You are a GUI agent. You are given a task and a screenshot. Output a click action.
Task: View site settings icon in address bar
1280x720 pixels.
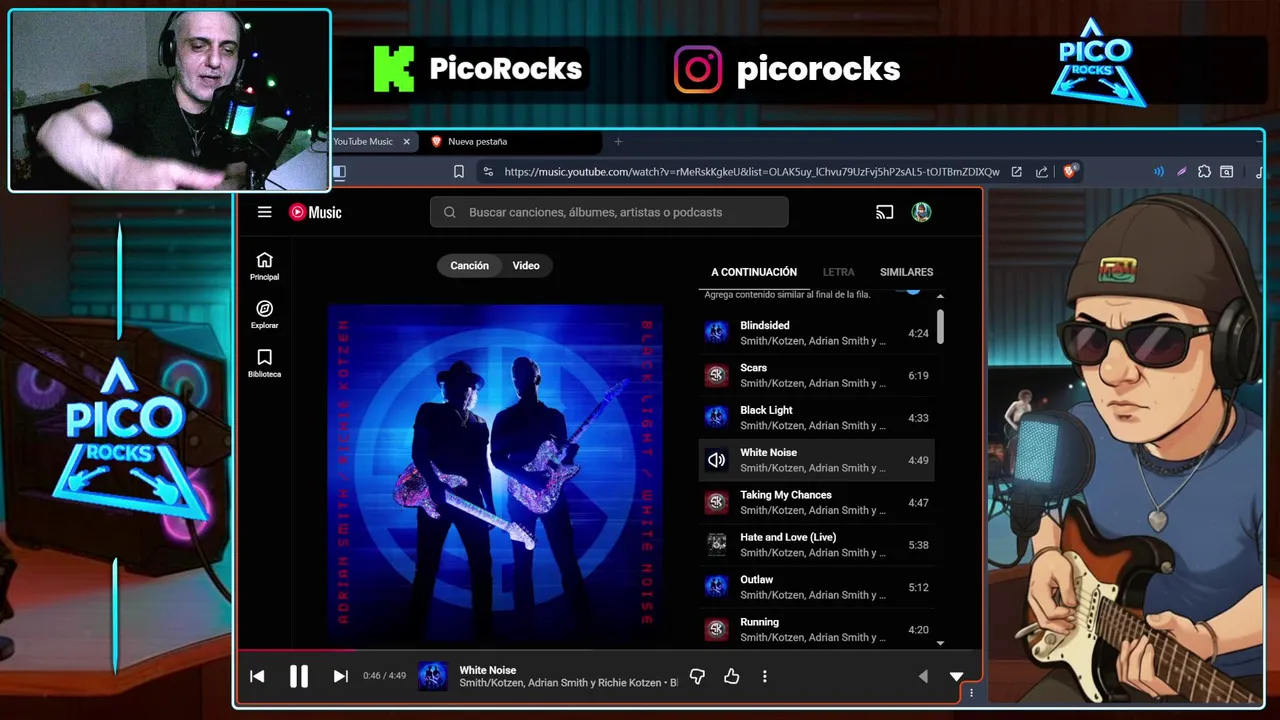[x=487, y=172]
